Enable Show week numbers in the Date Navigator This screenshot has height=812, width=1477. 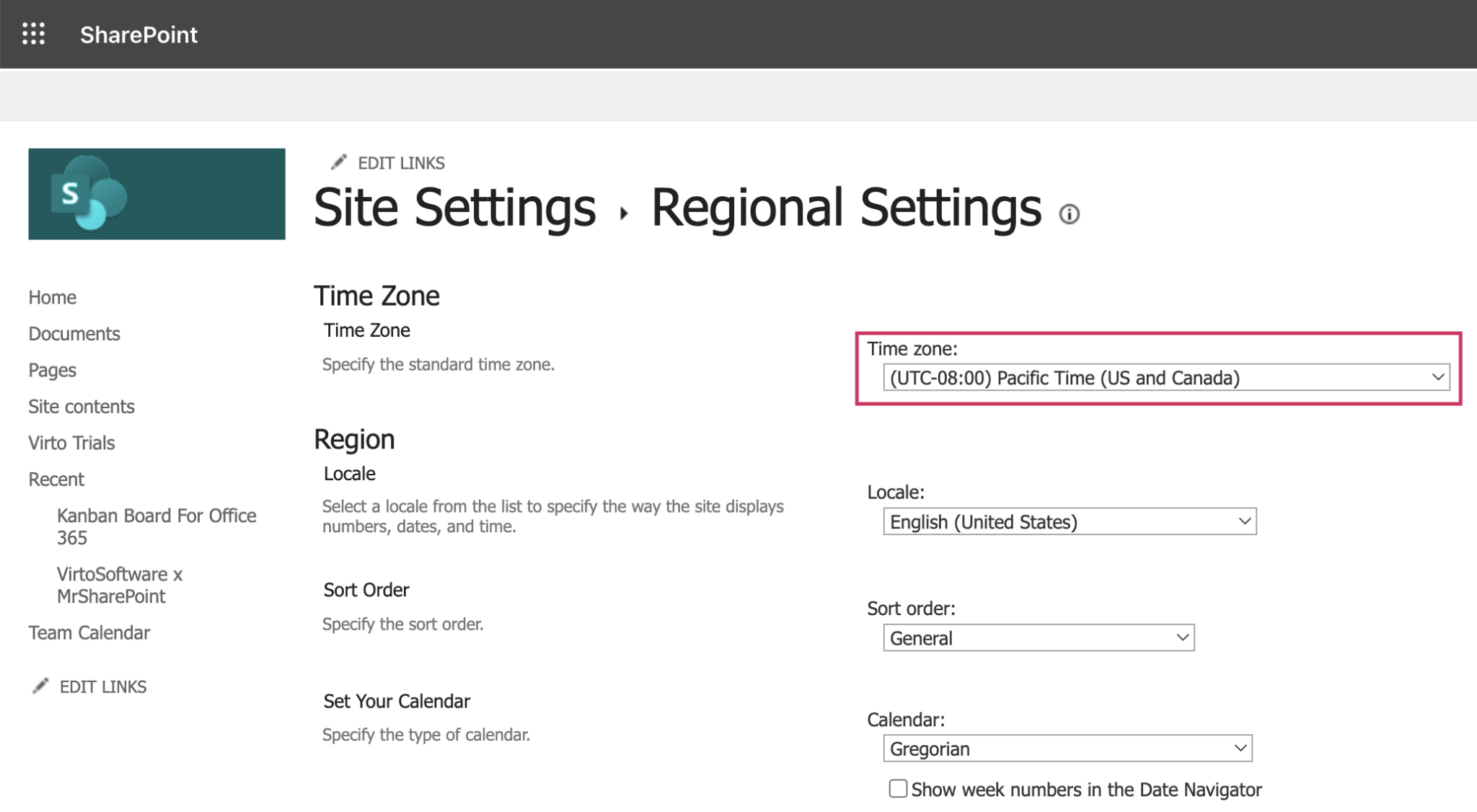tap(897, 790)
